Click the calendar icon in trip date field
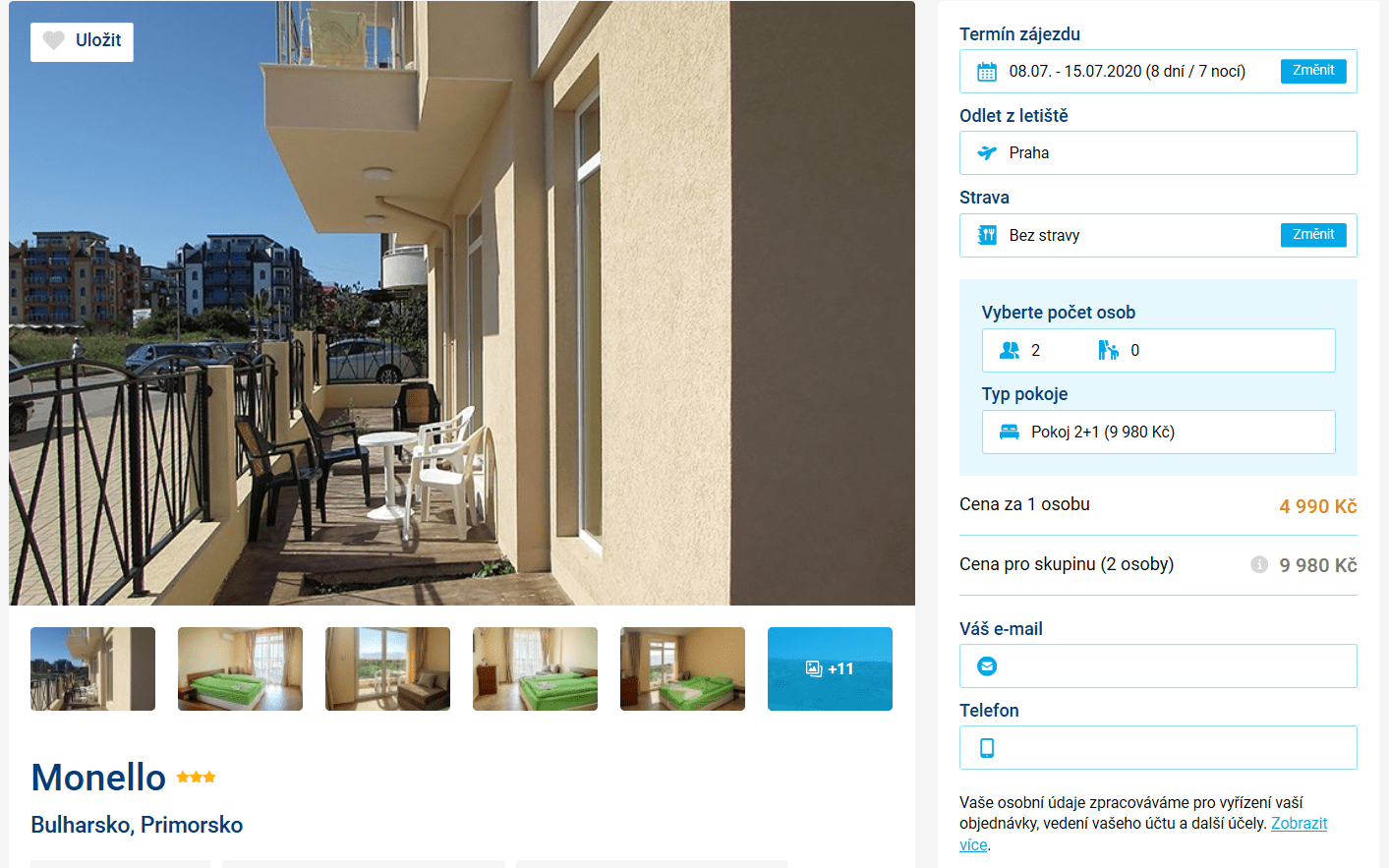Screen dimensions: 1389x868 [x=987, y=72]
